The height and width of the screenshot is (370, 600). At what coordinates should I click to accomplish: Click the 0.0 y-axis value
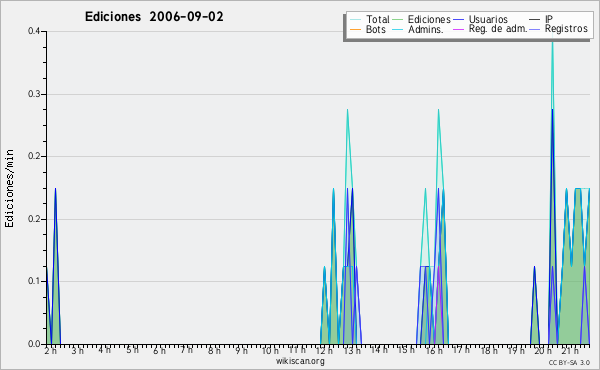pyautogui.click(x=34, y=344)
